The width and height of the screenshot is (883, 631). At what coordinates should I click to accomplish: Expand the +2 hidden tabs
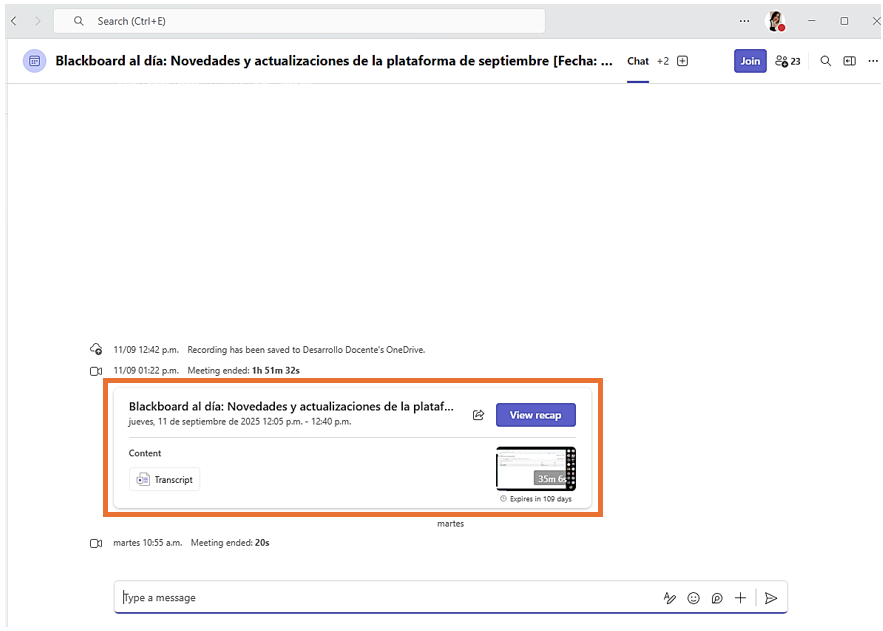[x=662, y=61]
